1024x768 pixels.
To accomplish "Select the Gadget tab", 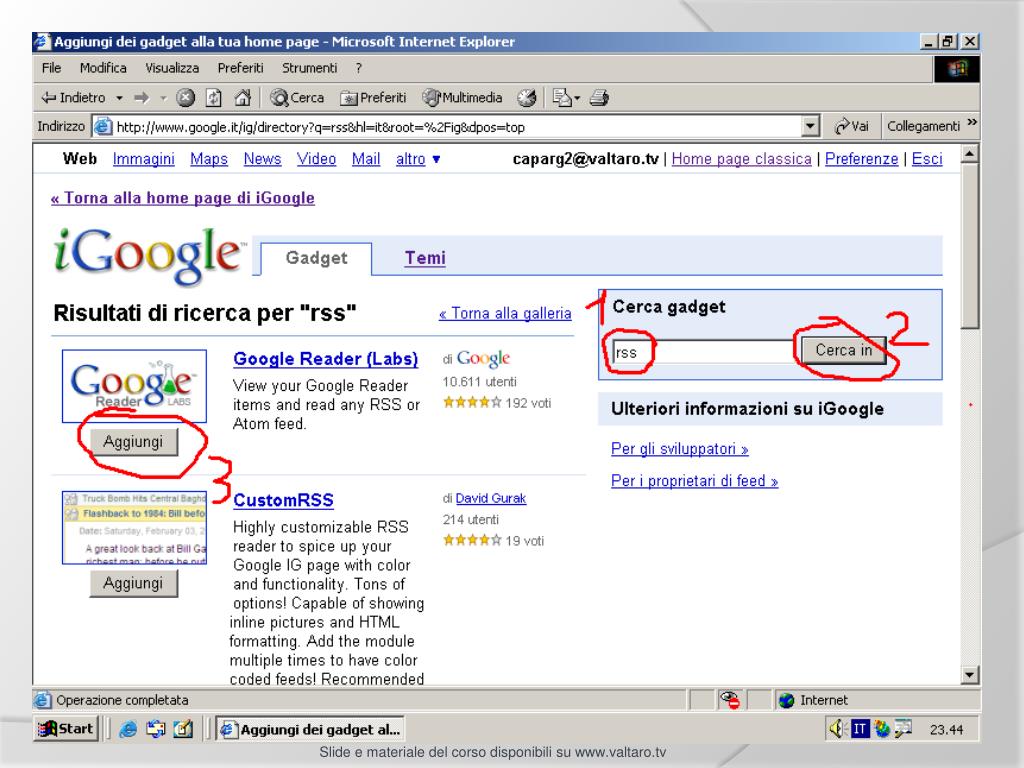I will click(316, 258).
